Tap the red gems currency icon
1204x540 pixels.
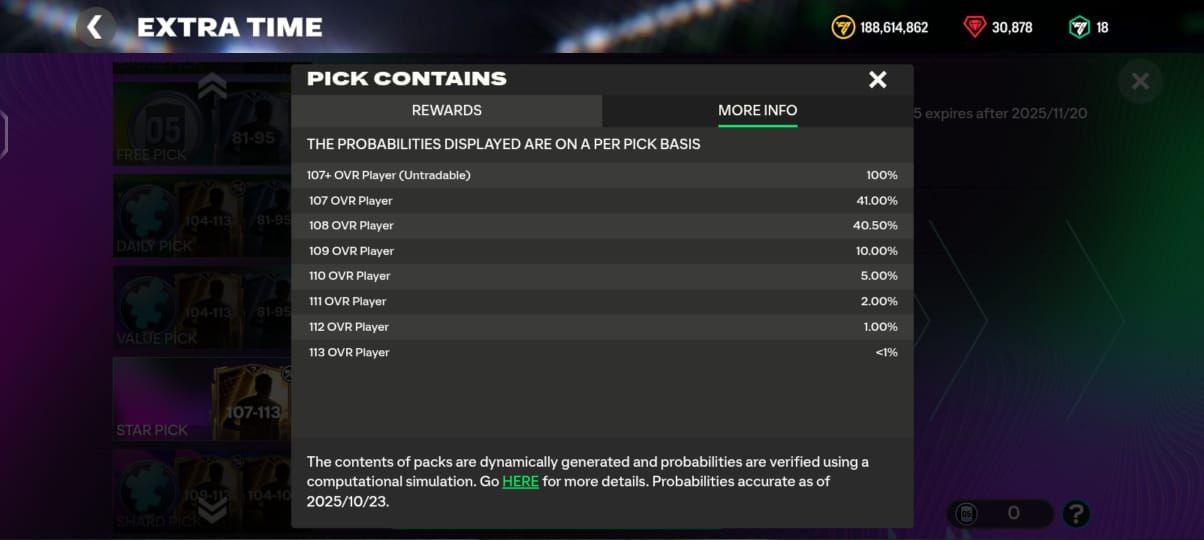[975, 27]
